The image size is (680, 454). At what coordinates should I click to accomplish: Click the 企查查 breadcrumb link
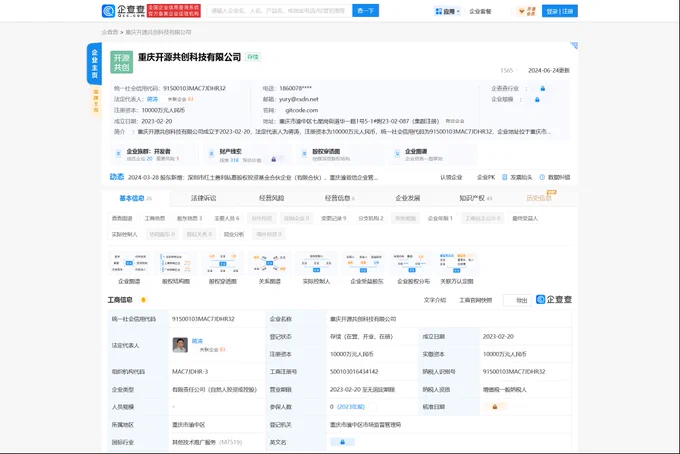[x=110, y=32]
